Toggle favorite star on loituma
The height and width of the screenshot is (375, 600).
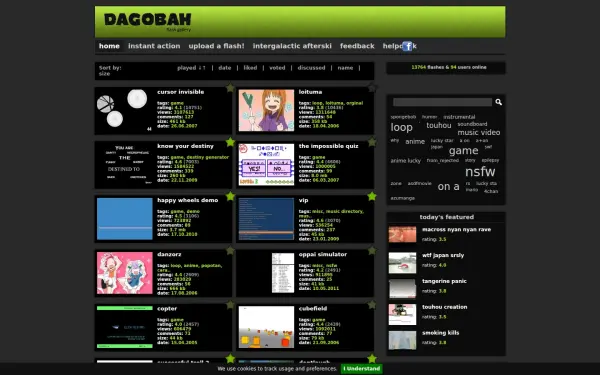(372, 88)
